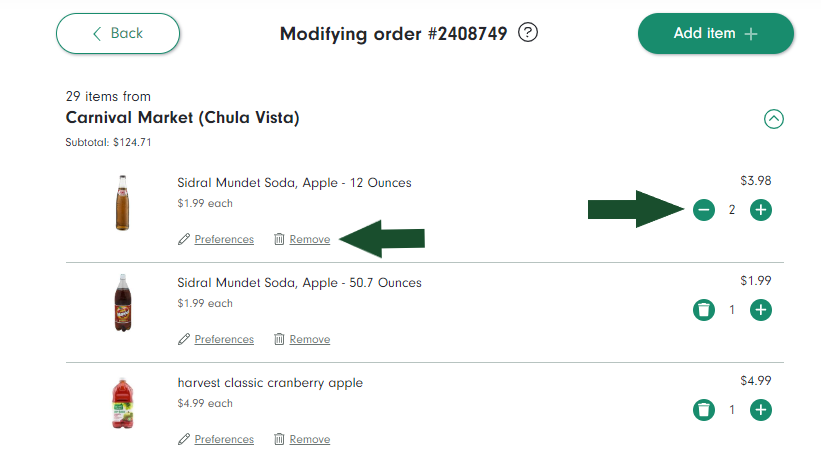821x454 pixels.
Task: Open Preferences for harvest classic cranberry apple
Action: (x=224, y=439)
